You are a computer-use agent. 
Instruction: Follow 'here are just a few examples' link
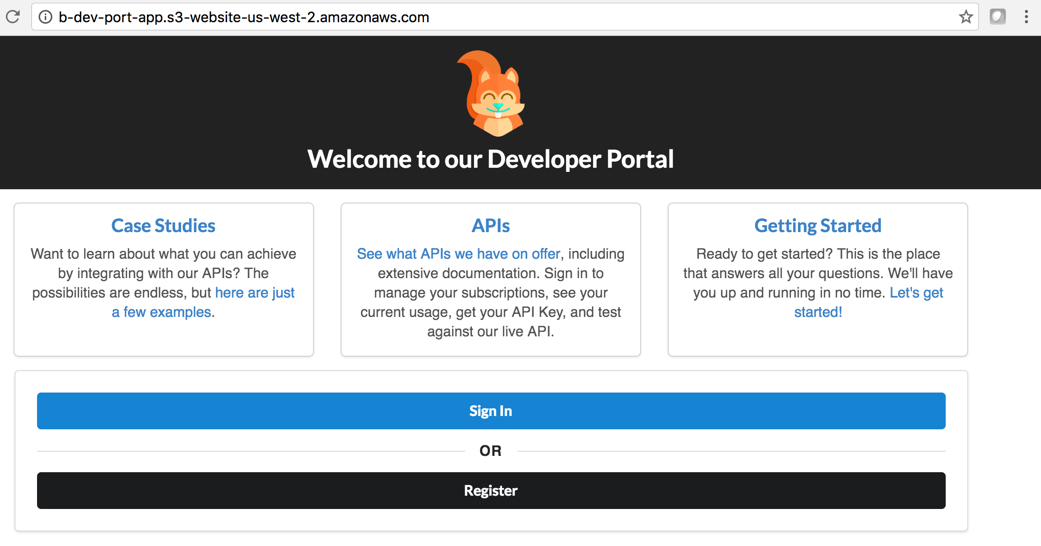203,302
